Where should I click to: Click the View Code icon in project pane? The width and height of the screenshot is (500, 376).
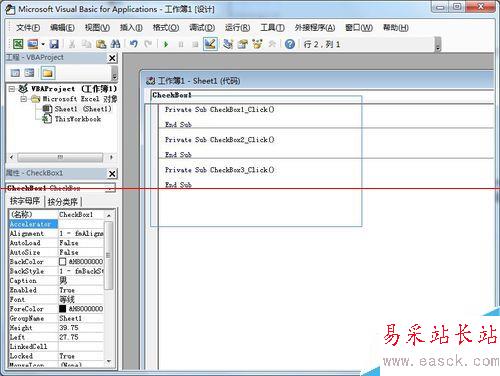[x=15, y=73]
